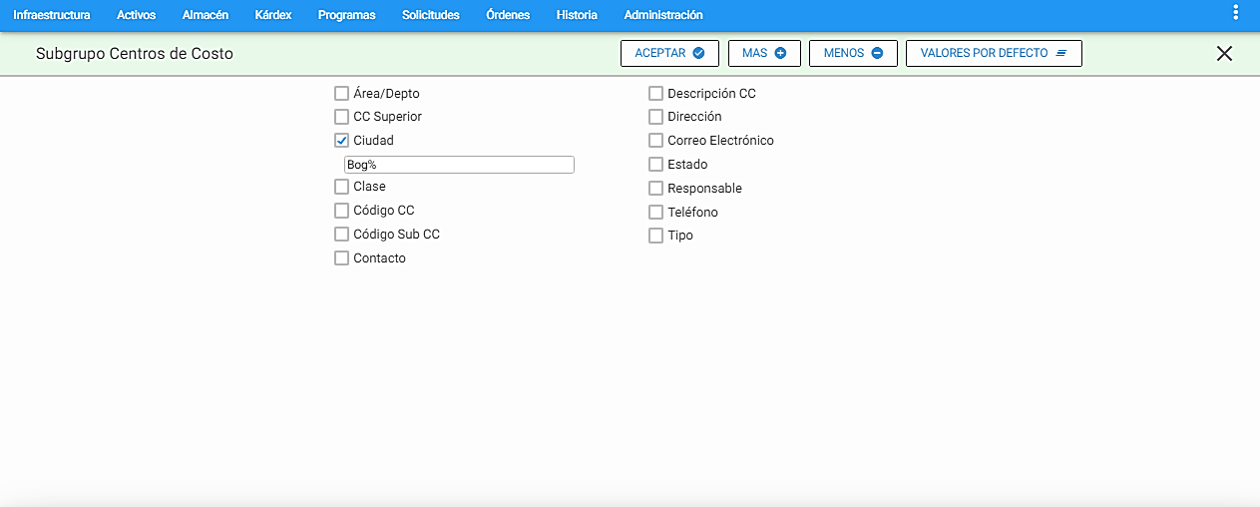
Task: Click the MAS button
Action: [x=764, y=53]
